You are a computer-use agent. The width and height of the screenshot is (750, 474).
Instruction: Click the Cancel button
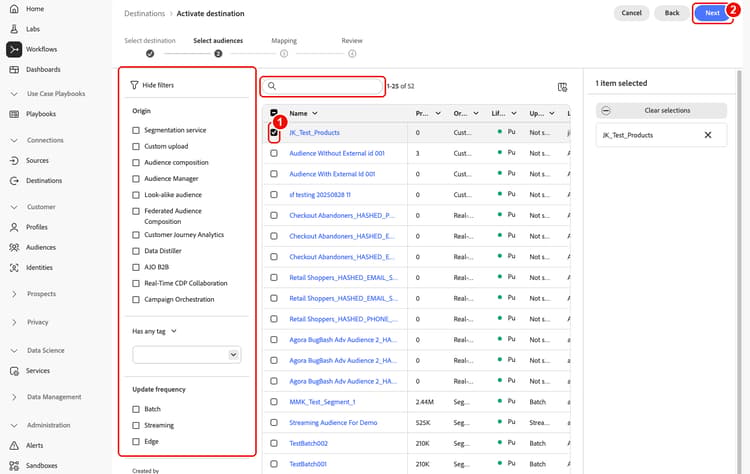(631, 13)
